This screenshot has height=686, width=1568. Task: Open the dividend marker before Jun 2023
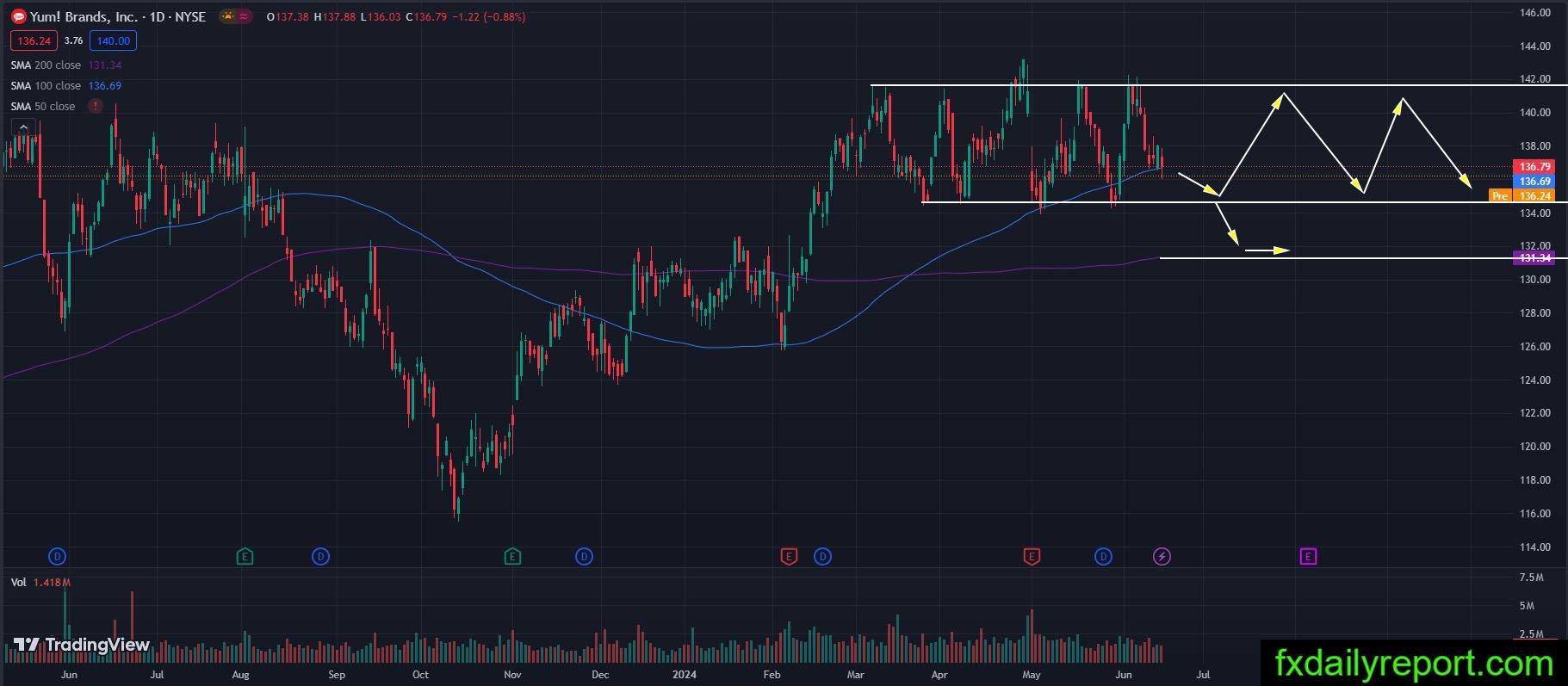coord(58,557)
